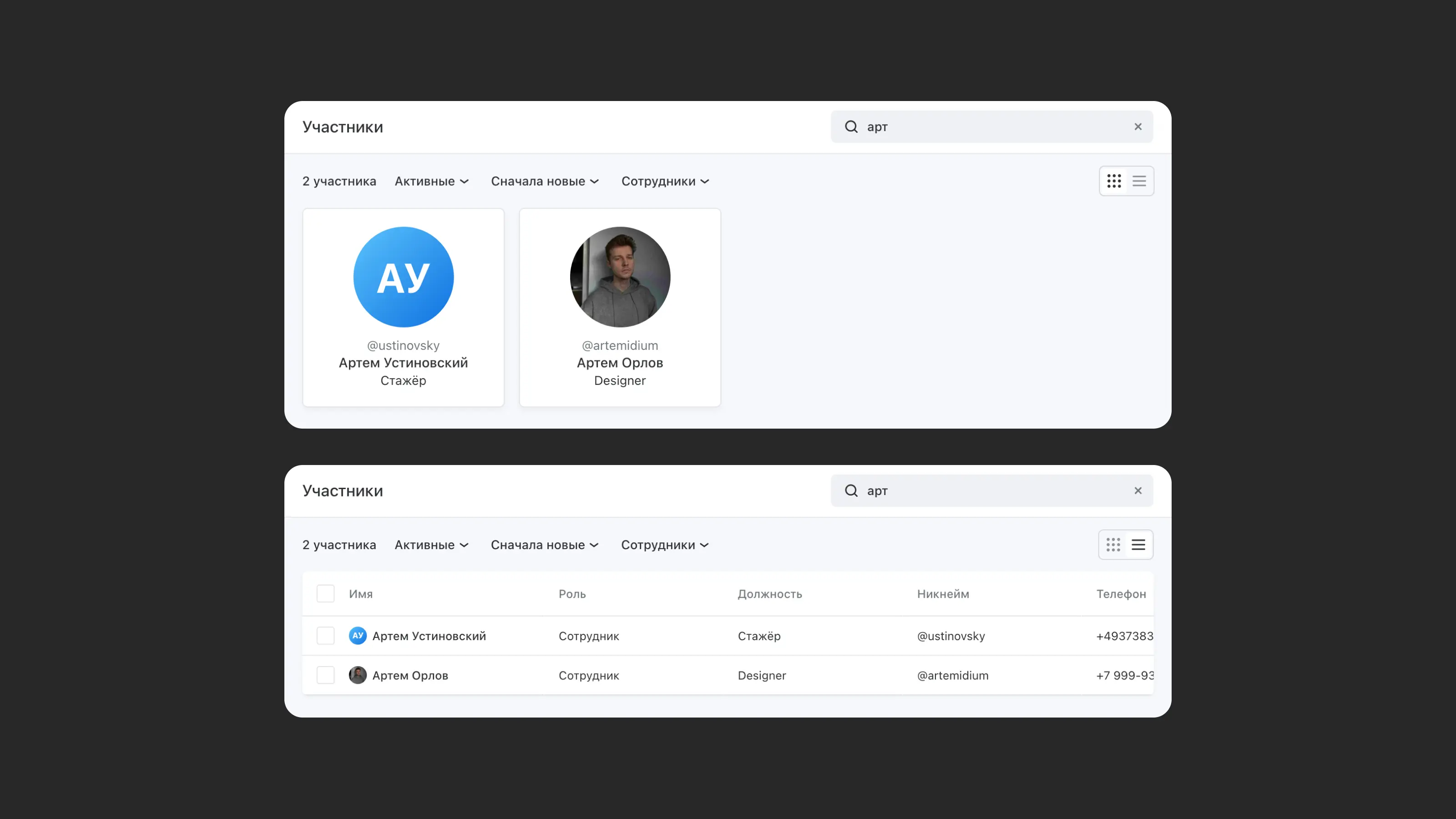The height and width of the screenshot is (819, 1456).
Task: Tick checkbox for Артем Орлов row
Action: (x=326, y=675)
